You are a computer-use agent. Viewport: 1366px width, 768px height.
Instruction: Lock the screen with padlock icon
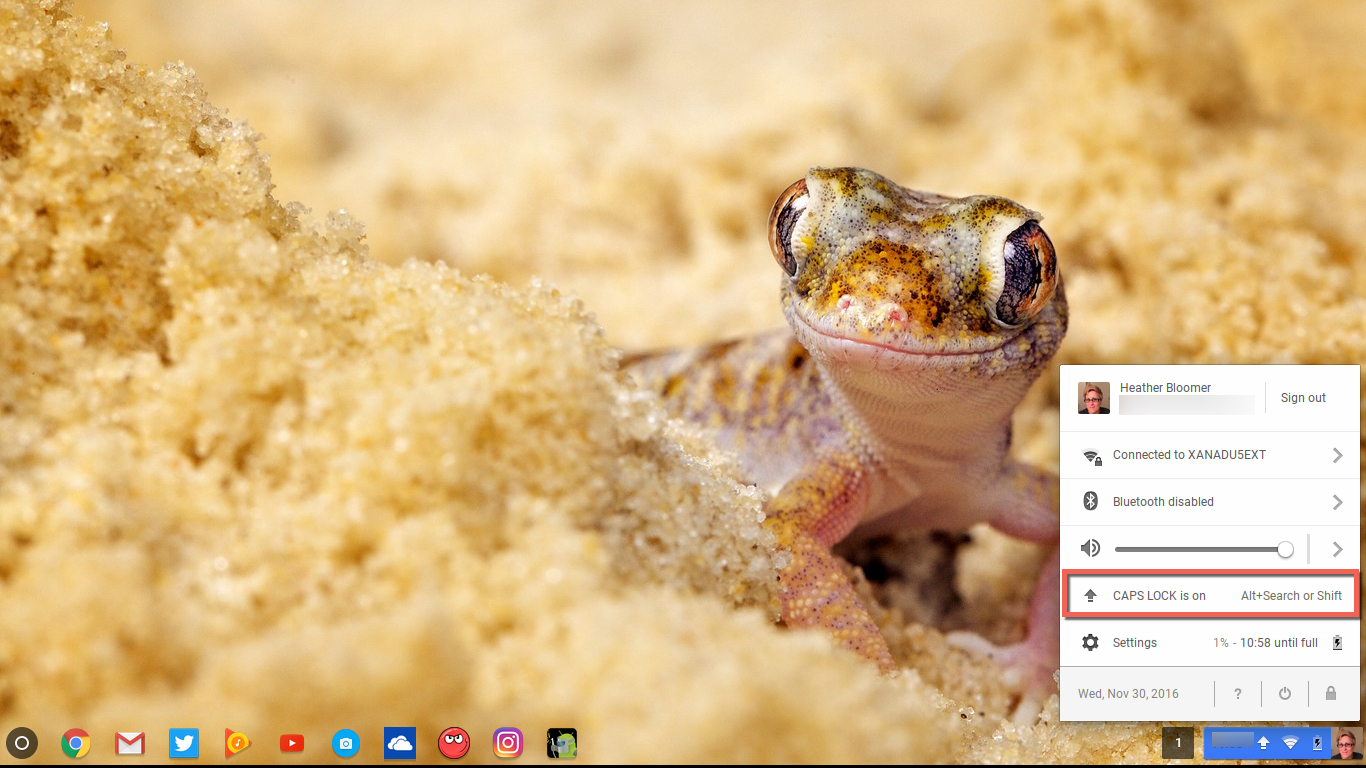(x=1331, y=693)
